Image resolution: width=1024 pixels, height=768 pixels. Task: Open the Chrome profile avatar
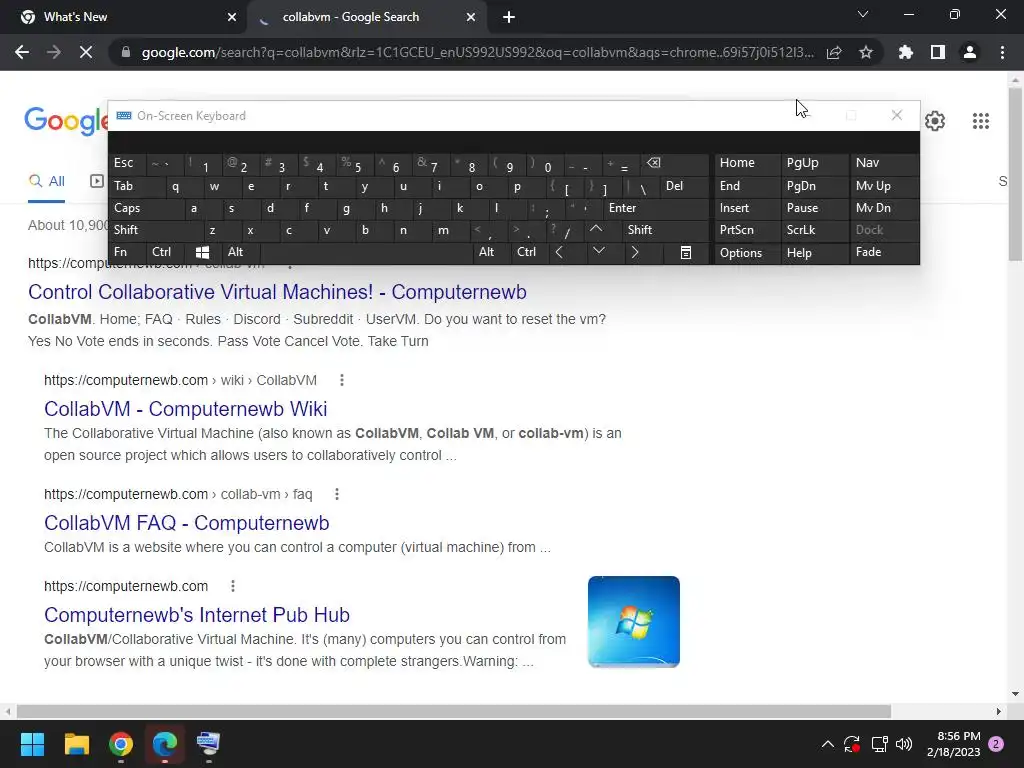click(970, 52)
